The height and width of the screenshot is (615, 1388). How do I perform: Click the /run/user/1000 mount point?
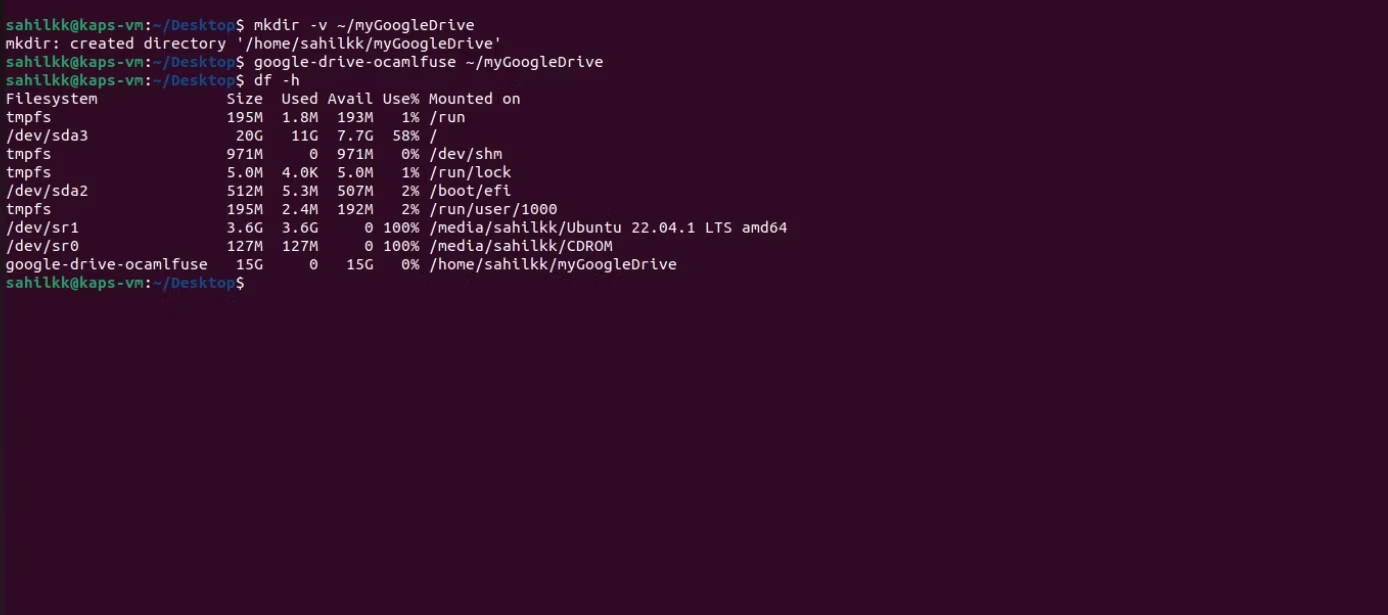[x=493, y=210]
